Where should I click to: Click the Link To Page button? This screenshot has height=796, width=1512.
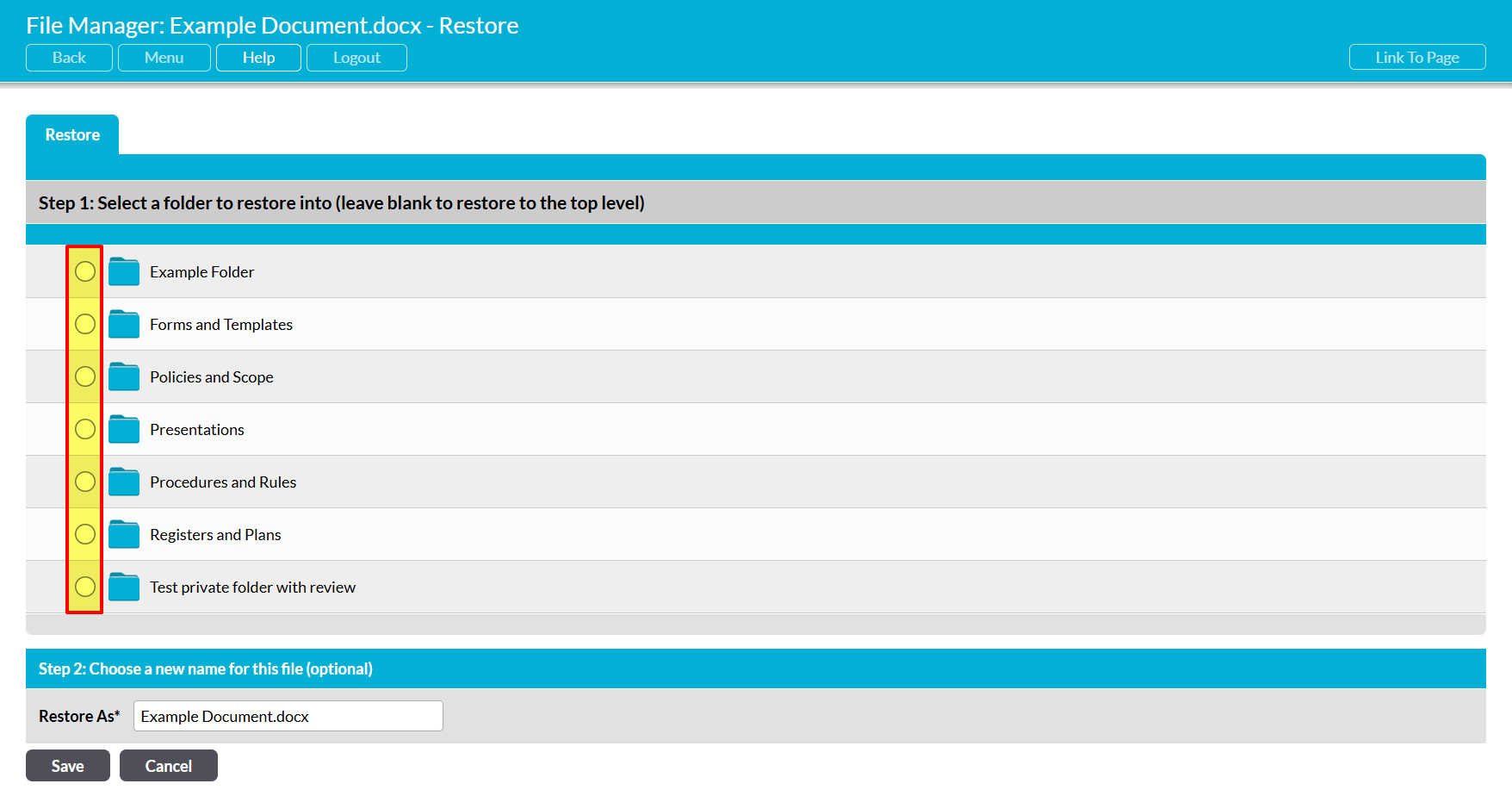pyautogui.click(x=1416, y=58)
